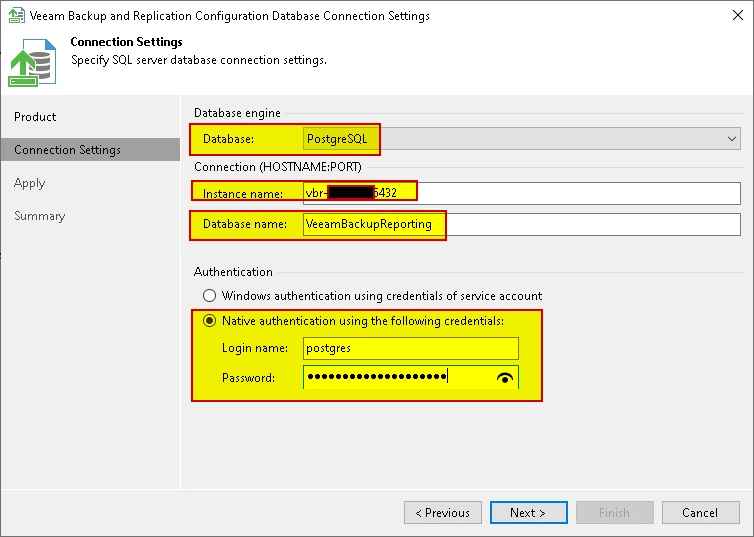Viewport: 754px width, 537px height.
Task: Click the PostgreSQL database combo box
Action: [521, 139]
